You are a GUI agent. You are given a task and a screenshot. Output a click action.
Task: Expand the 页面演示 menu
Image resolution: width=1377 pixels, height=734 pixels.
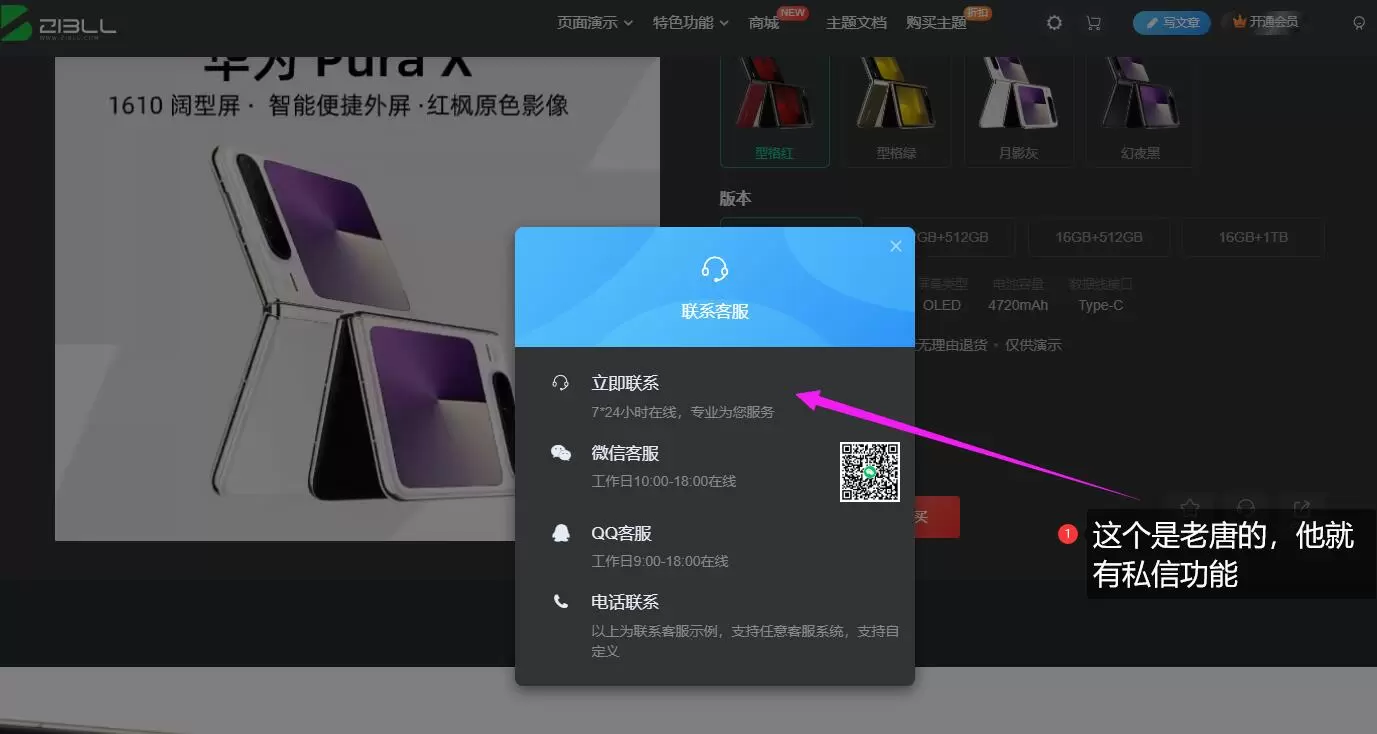point(595,22)
